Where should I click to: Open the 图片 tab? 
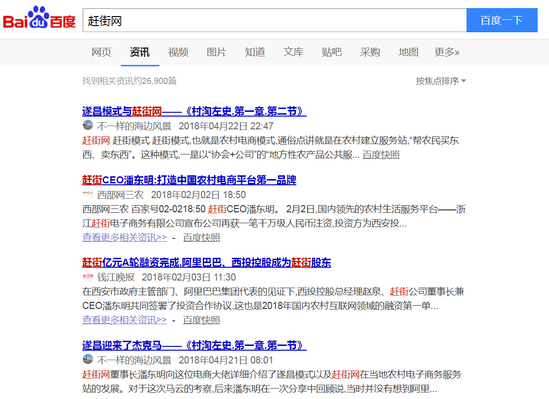pos(216,52)
